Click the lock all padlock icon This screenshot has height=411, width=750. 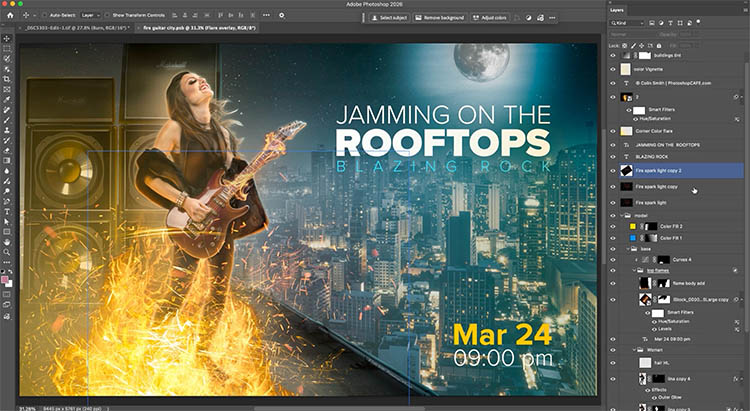(x=659, y=45)
